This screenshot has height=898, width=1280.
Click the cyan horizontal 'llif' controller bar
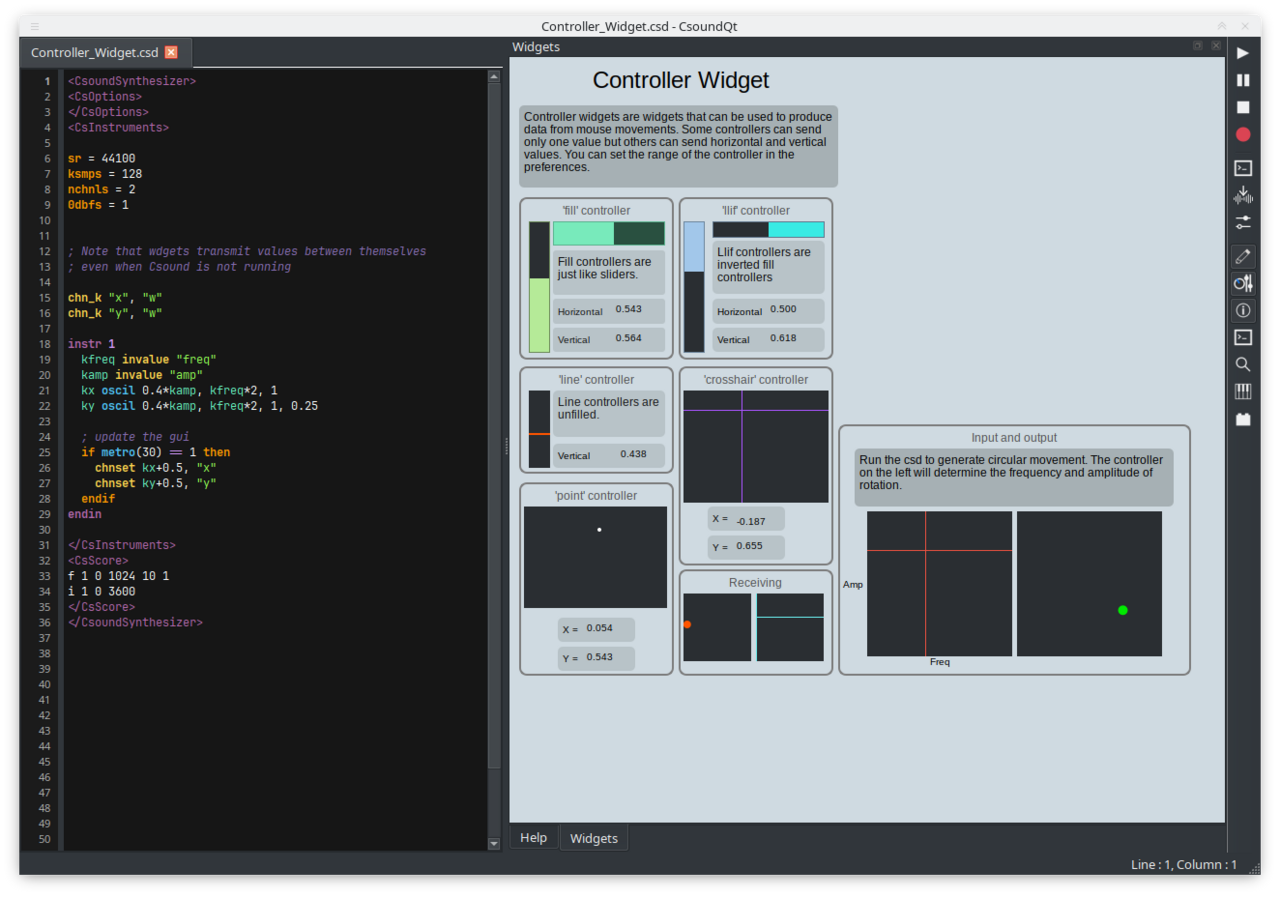pyautogui.click(x=768, y=230)
